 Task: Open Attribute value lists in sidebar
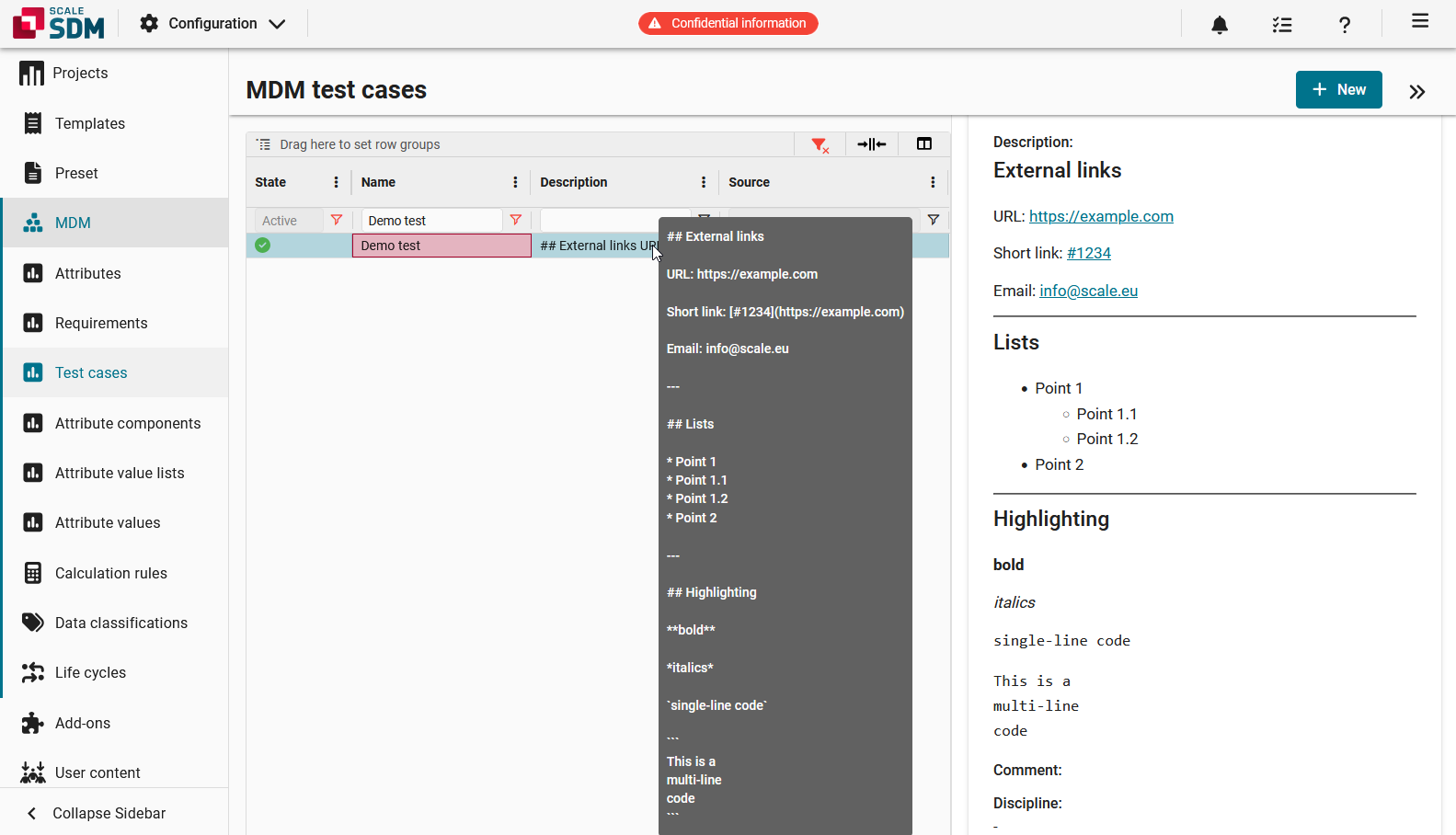pyautogui.click(x=120, y=473)
